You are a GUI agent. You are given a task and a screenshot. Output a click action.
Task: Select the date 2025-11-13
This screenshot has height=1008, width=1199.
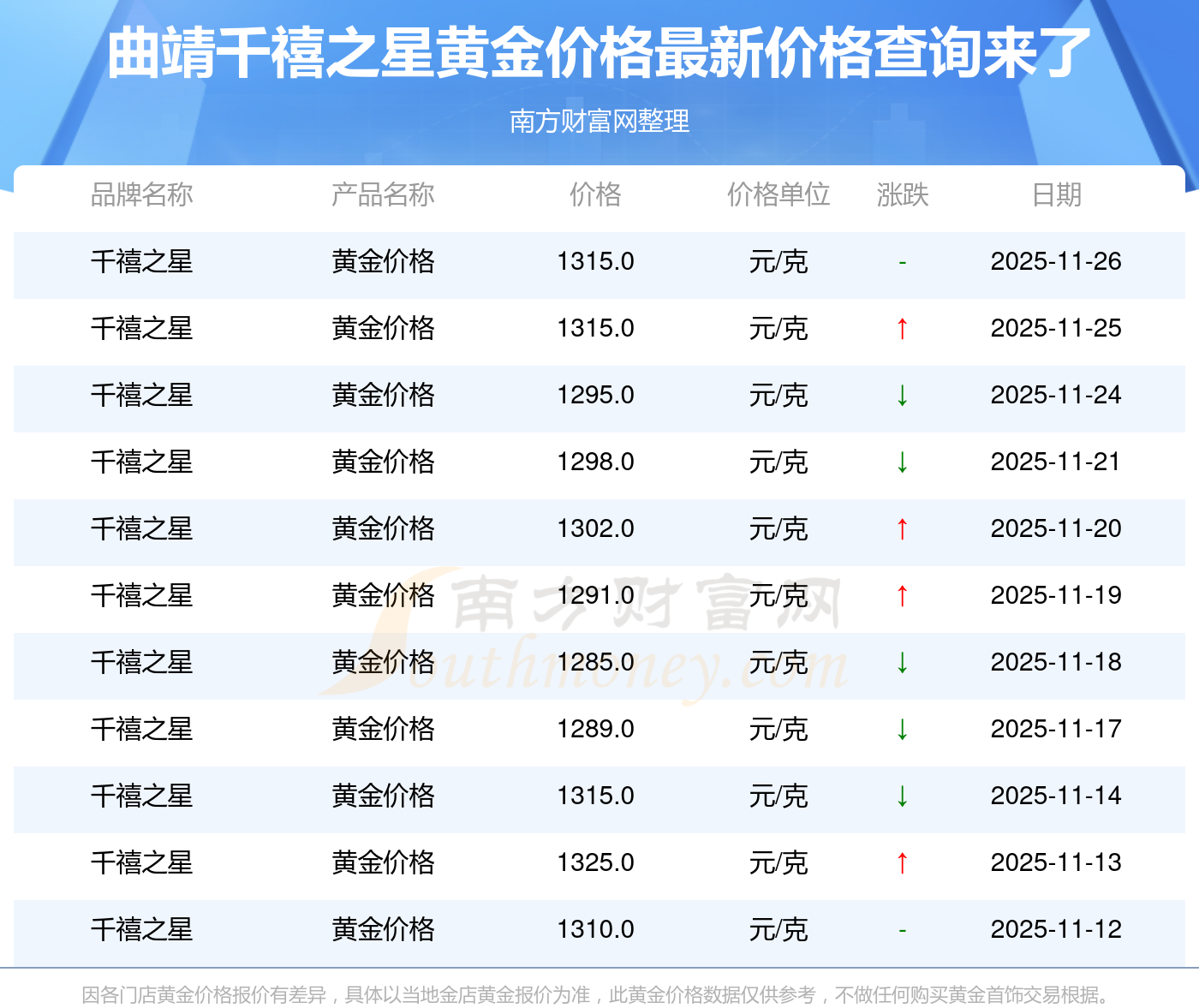1056,862
